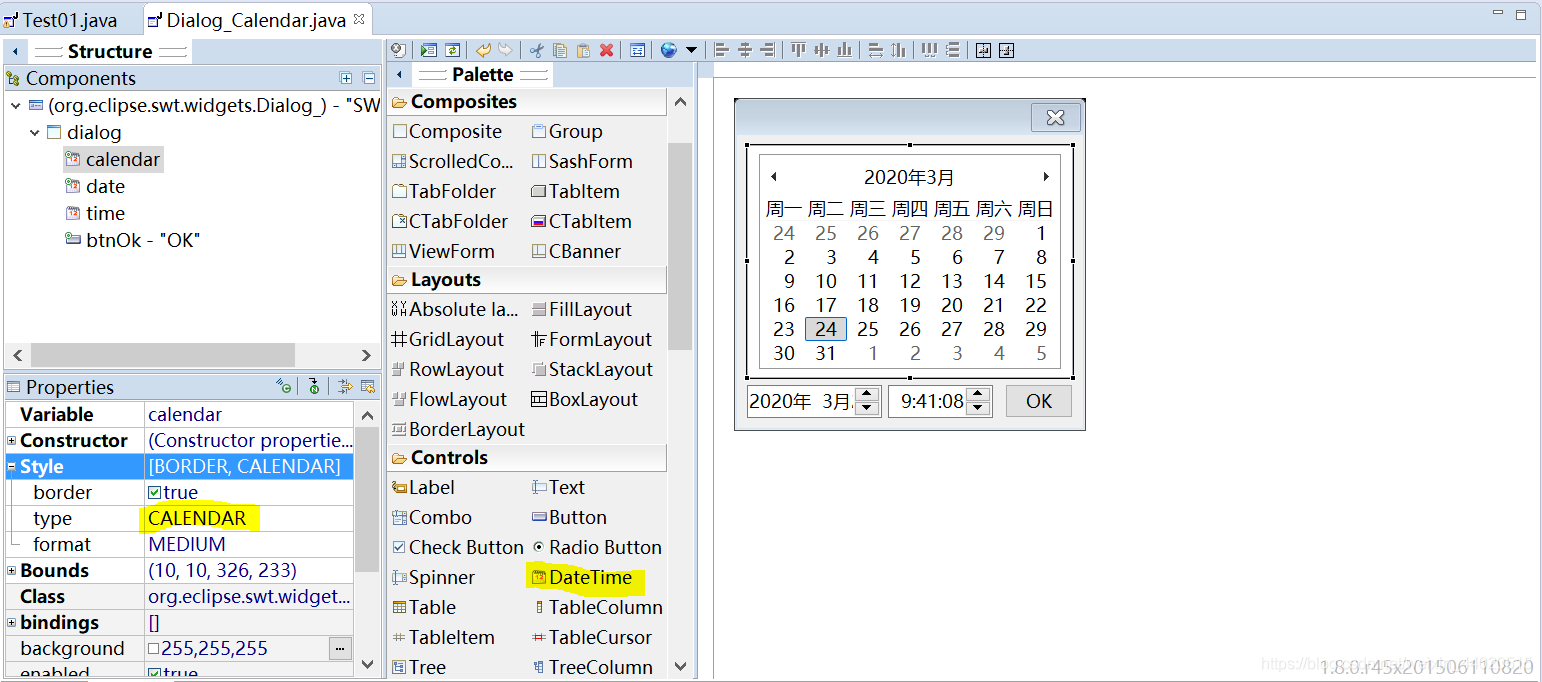Click the Center vertically in window icon
The height and width of the screenshot is (682, 1542).
pos(1007,50)
